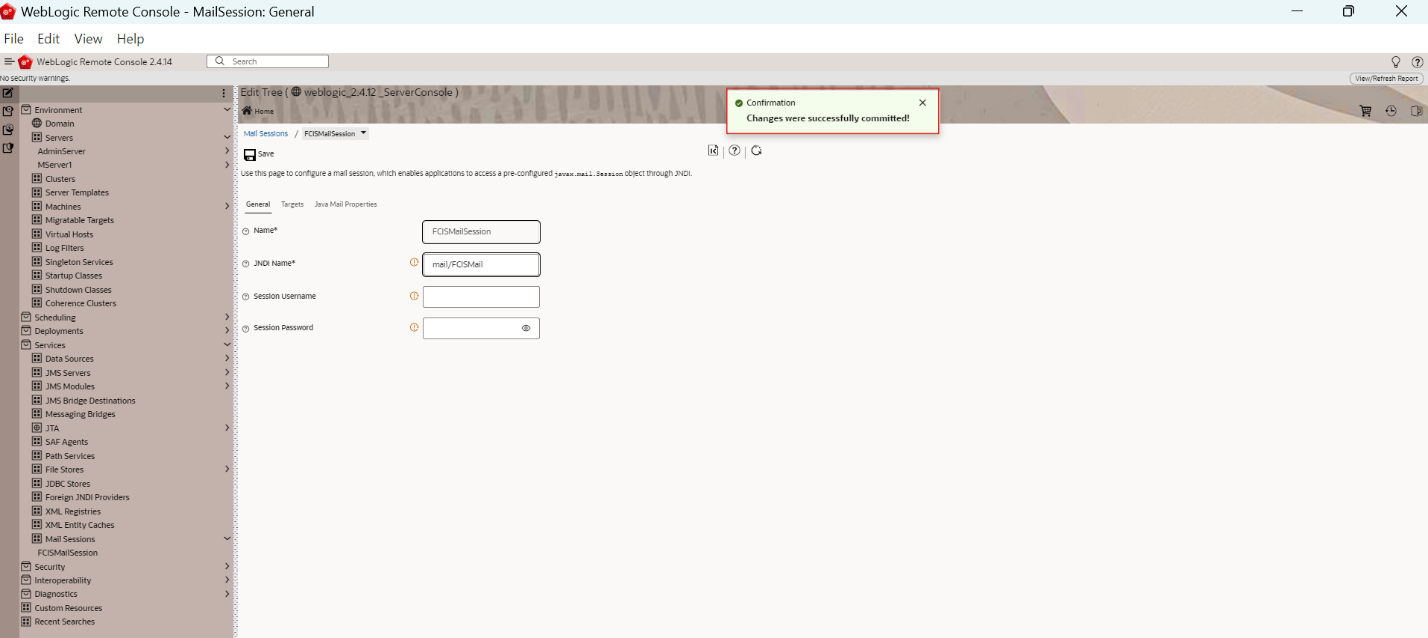This screenshot has height=638, width=1428.
Task: Click the JNDI Name input field
Action: (x=481, y=264)
